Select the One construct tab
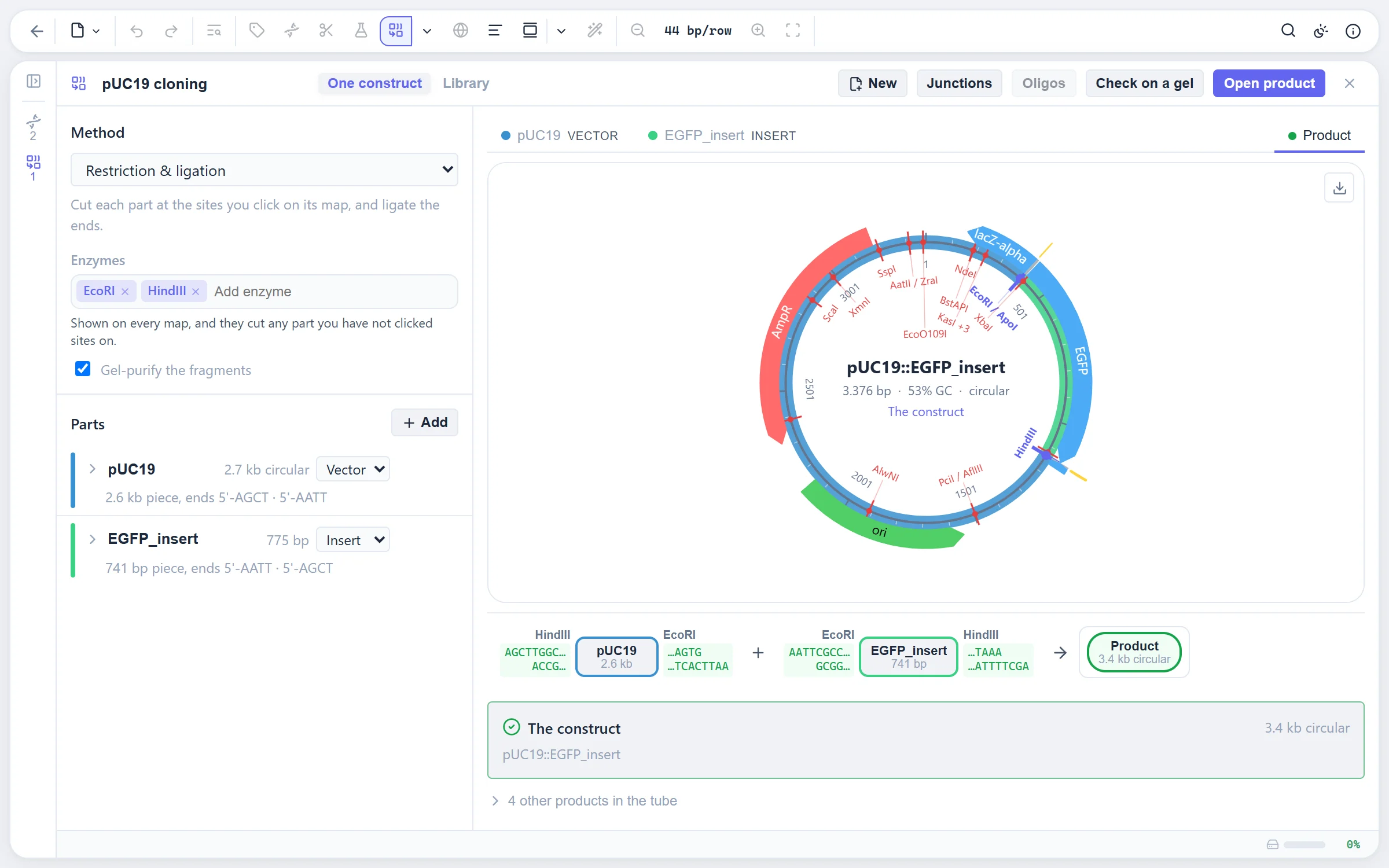The height and width of the screenshot is (868, 1389). (374, 83)
